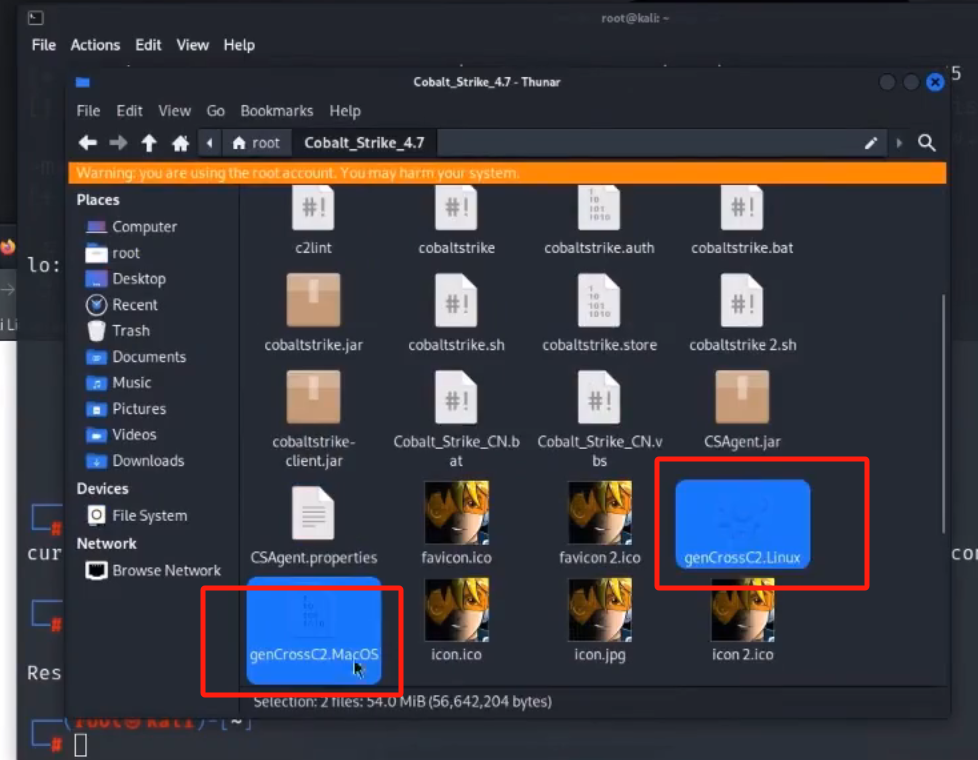Open Trash in the sidebar
978x760 pixels.
click(117, 331)
